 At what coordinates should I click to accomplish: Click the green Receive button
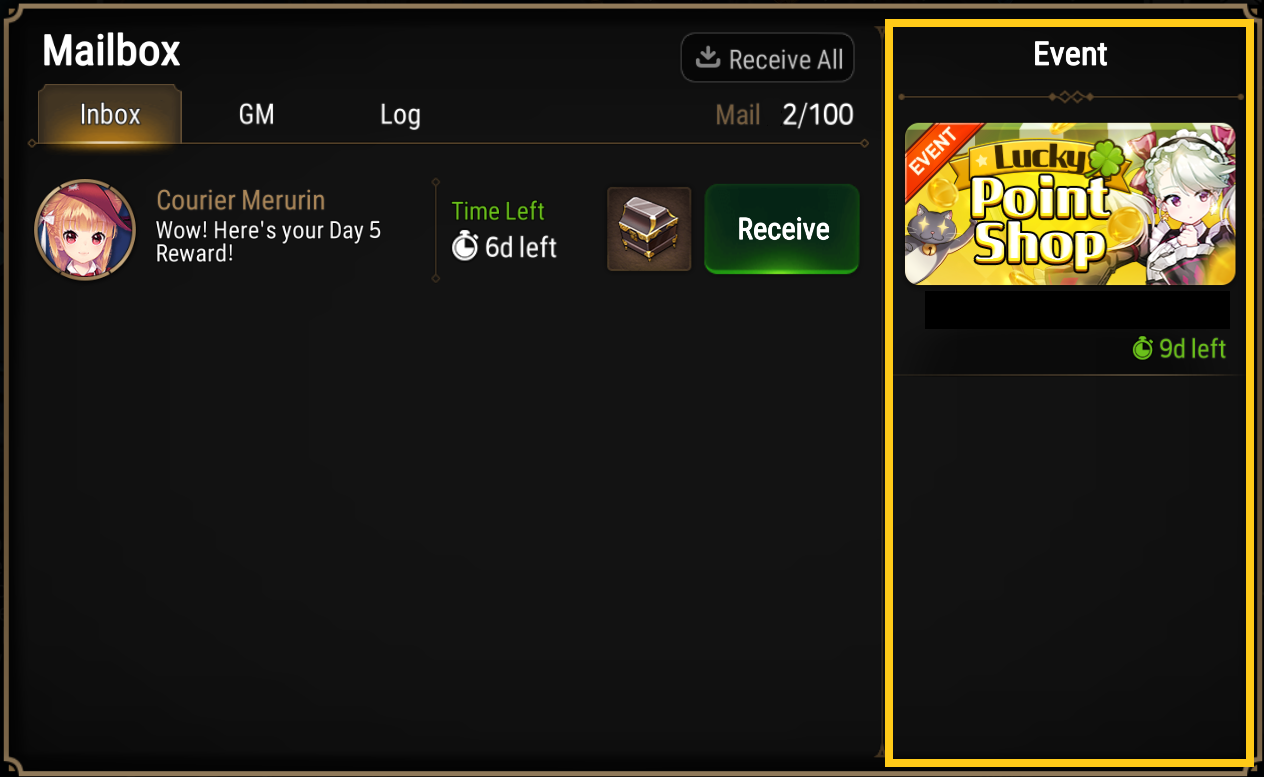pyautogui.click(x=782, y=229)
